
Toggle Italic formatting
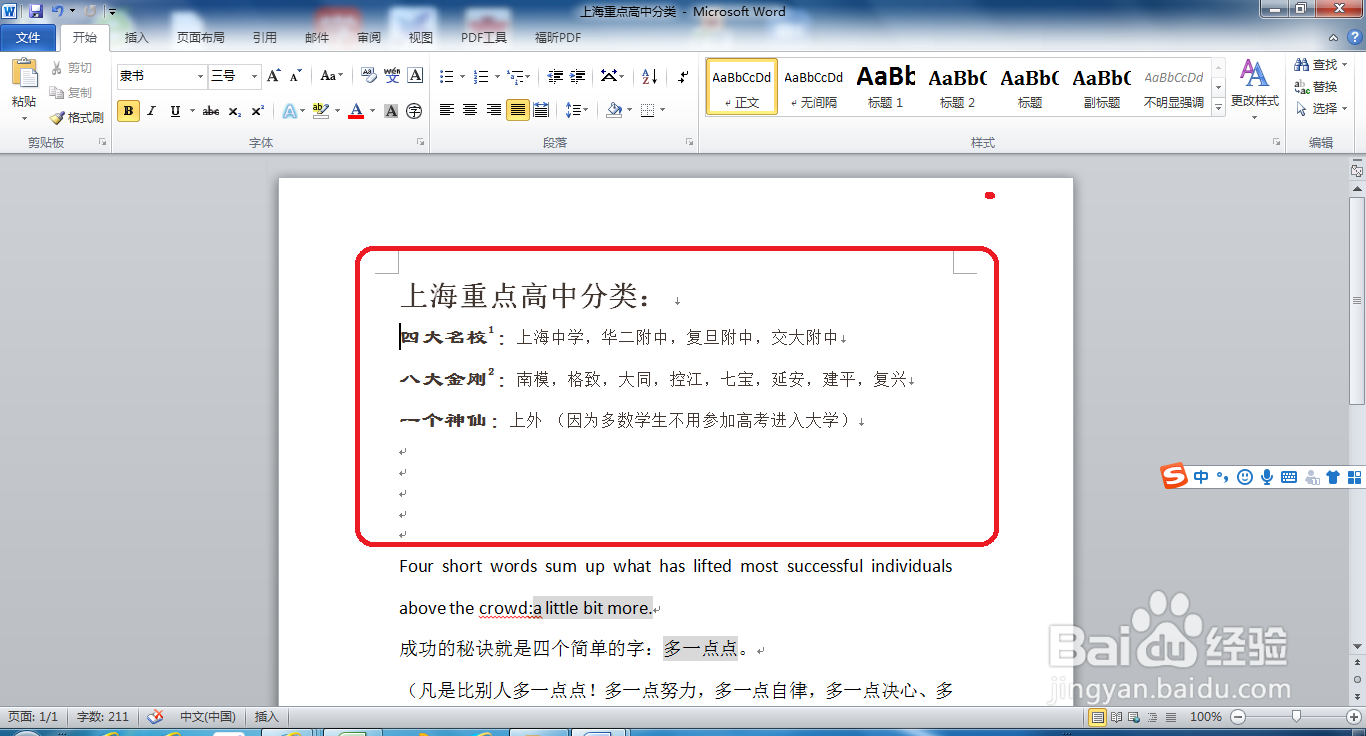pos(152,111)
